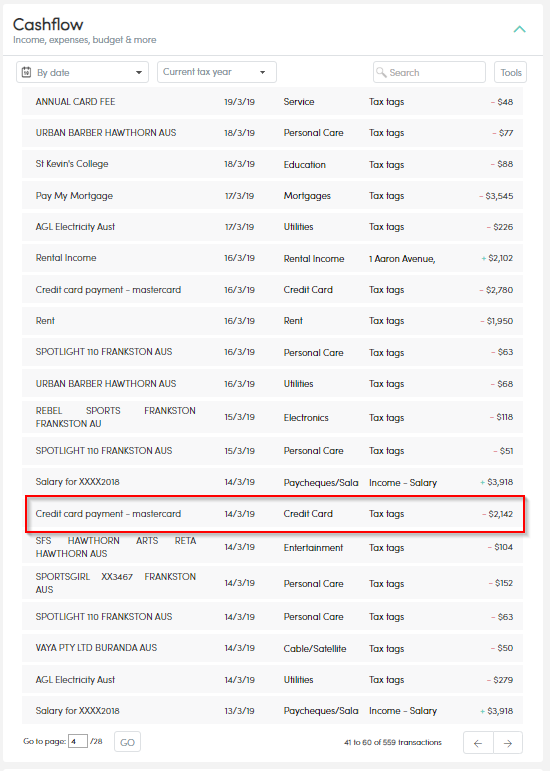Viewport: 550px width, 771px height.
Task: Click the -$279 electricity amount
Action: point(500,680)
